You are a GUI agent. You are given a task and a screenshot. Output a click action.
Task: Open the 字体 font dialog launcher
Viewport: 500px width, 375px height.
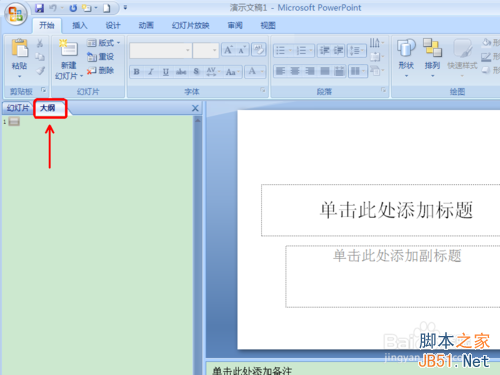(x=263, y=90)
